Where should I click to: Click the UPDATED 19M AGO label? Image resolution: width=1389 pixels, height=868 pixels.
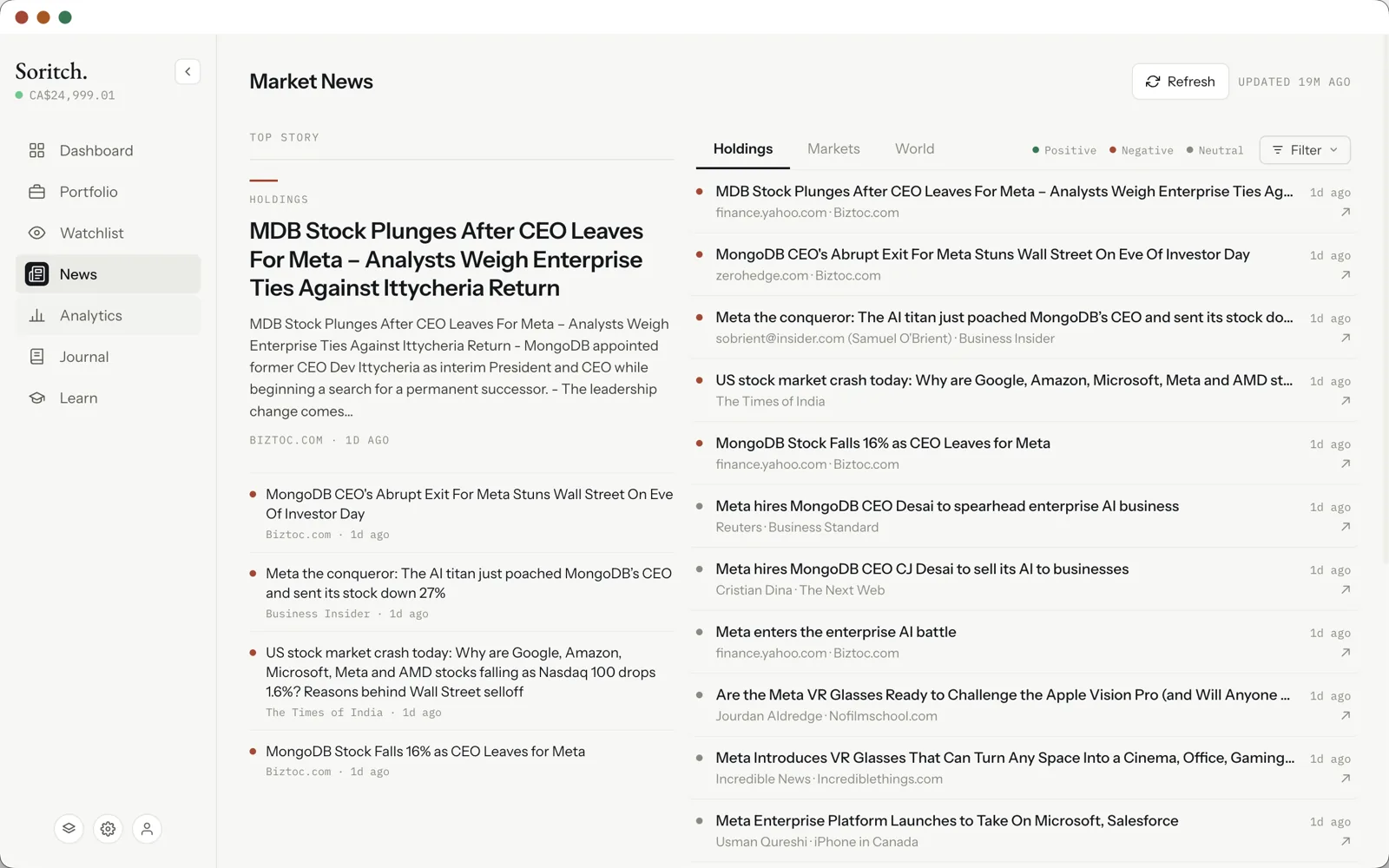tap(1294, 82)
